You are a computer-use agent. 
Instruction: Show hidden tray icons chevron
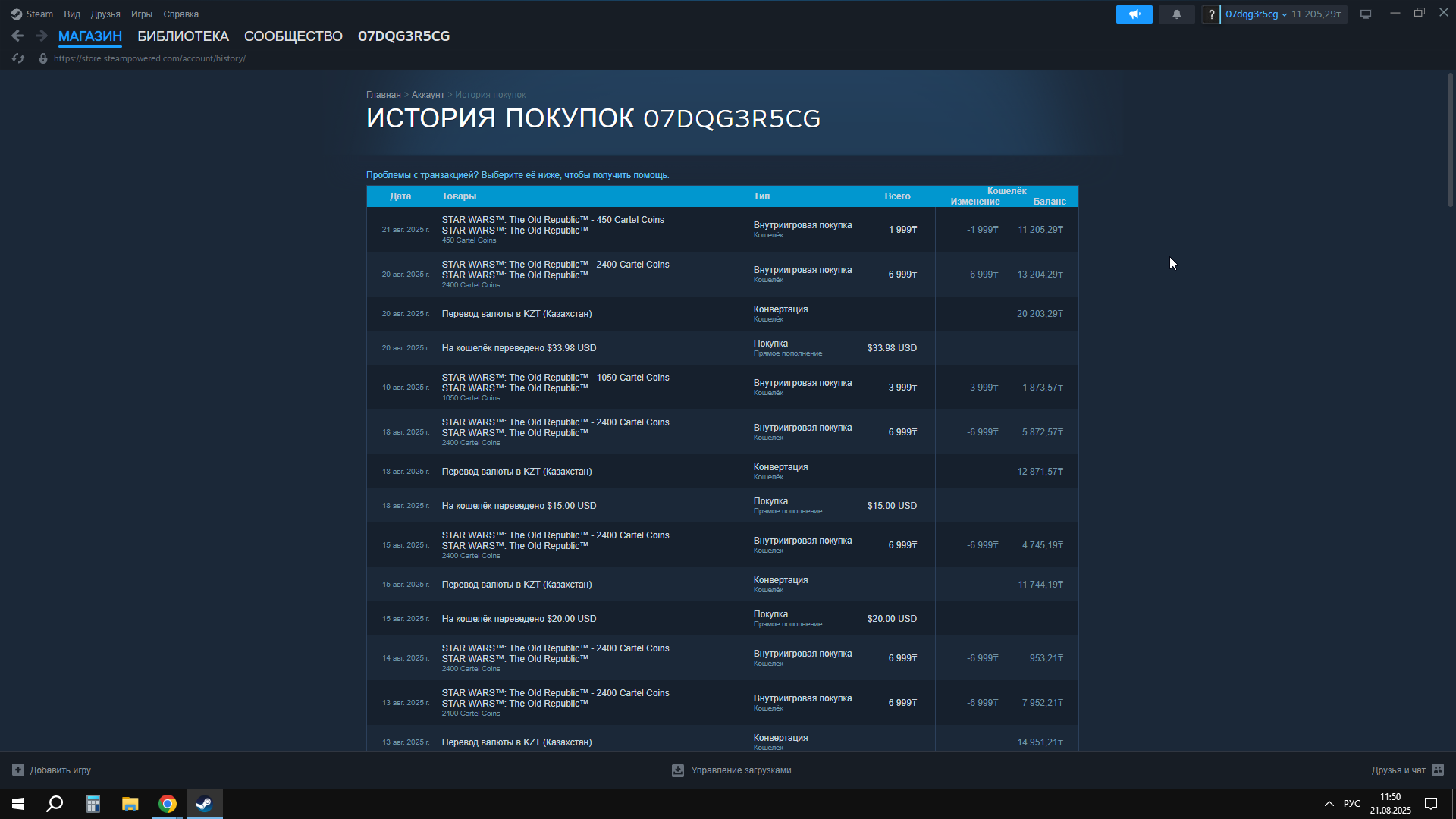(1329, 804)
